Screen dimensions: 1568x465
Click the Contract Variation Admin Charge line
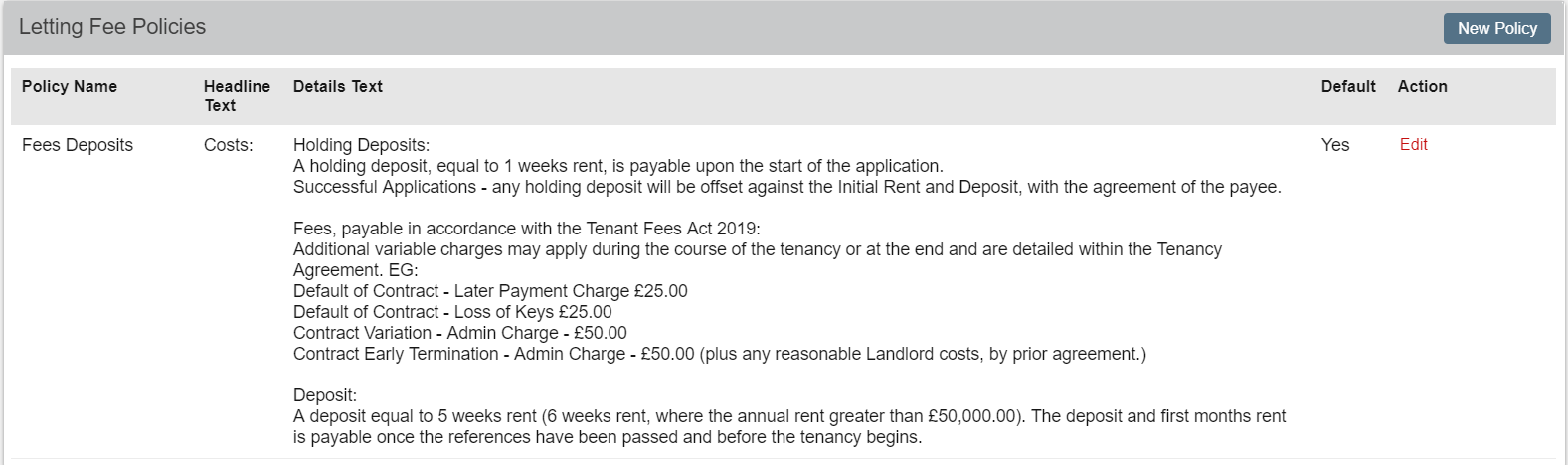[x=460, y=333]
